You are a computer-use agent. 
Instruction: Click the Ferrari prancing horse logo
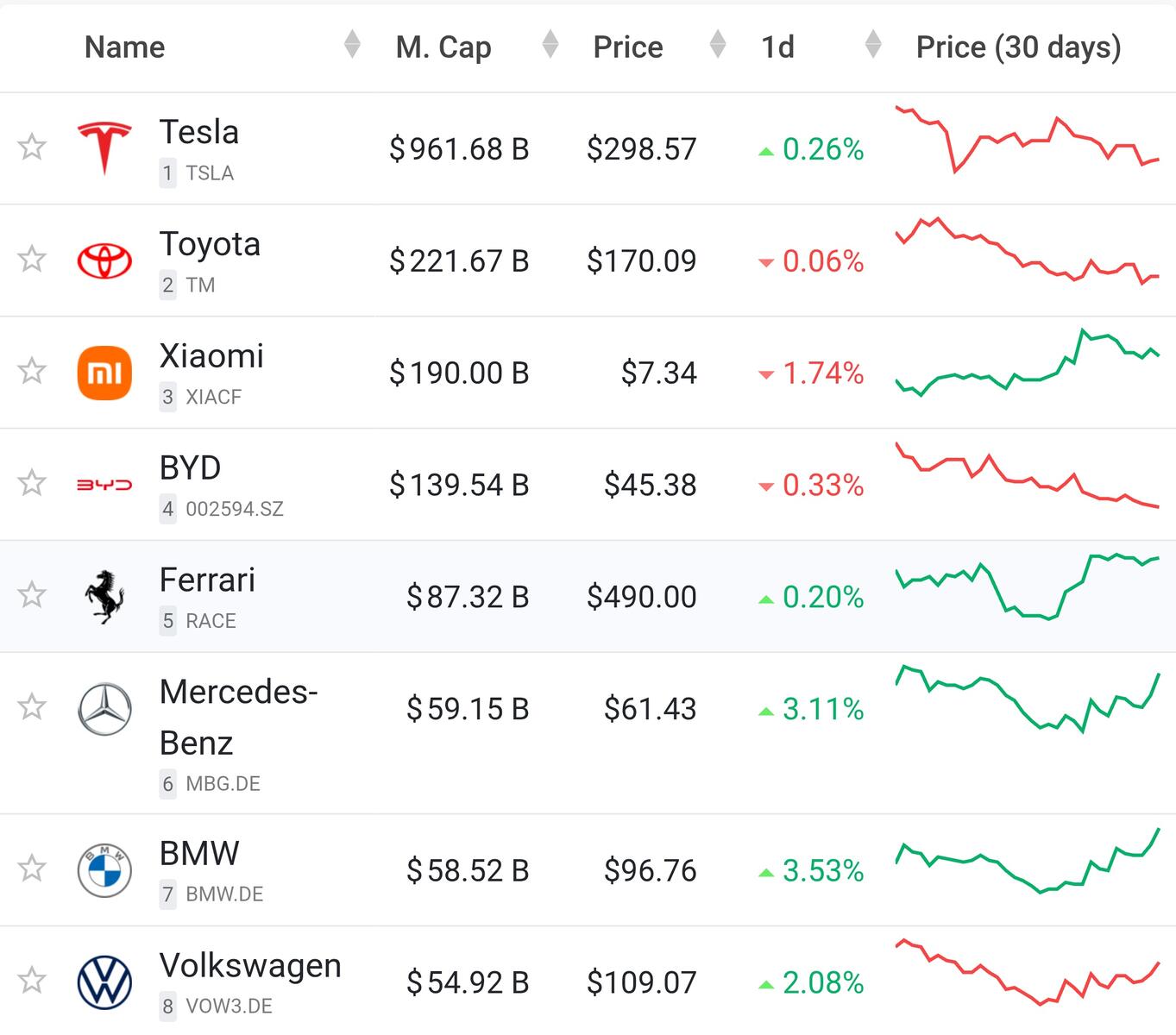click(x=104, y=596)
